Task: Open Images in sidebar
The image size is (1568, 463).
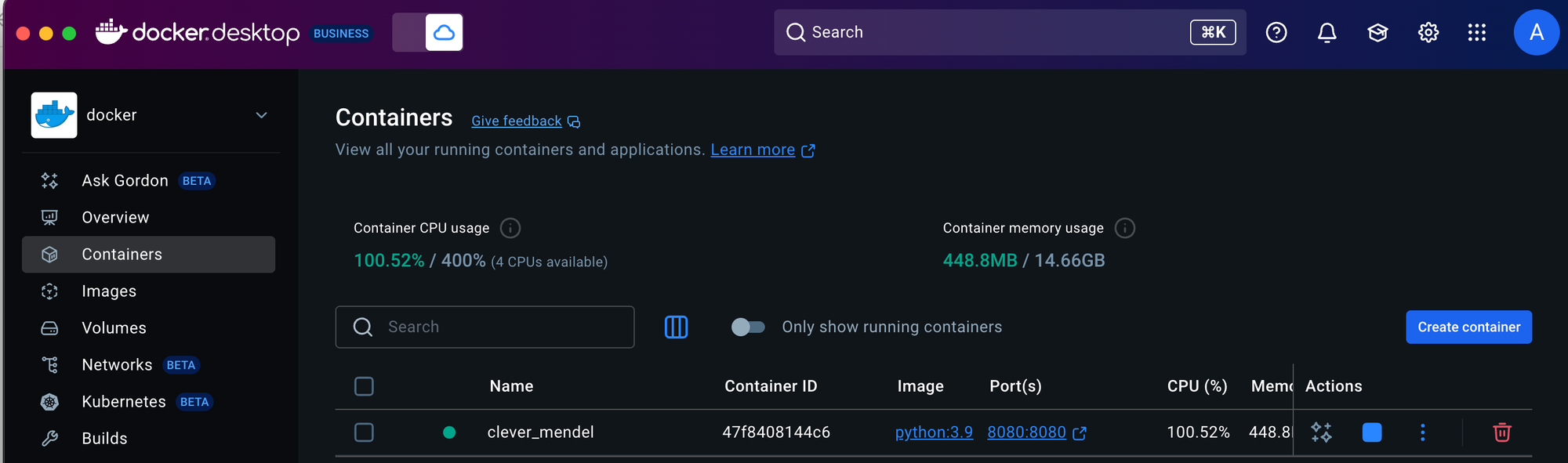Action: [149, 291]
